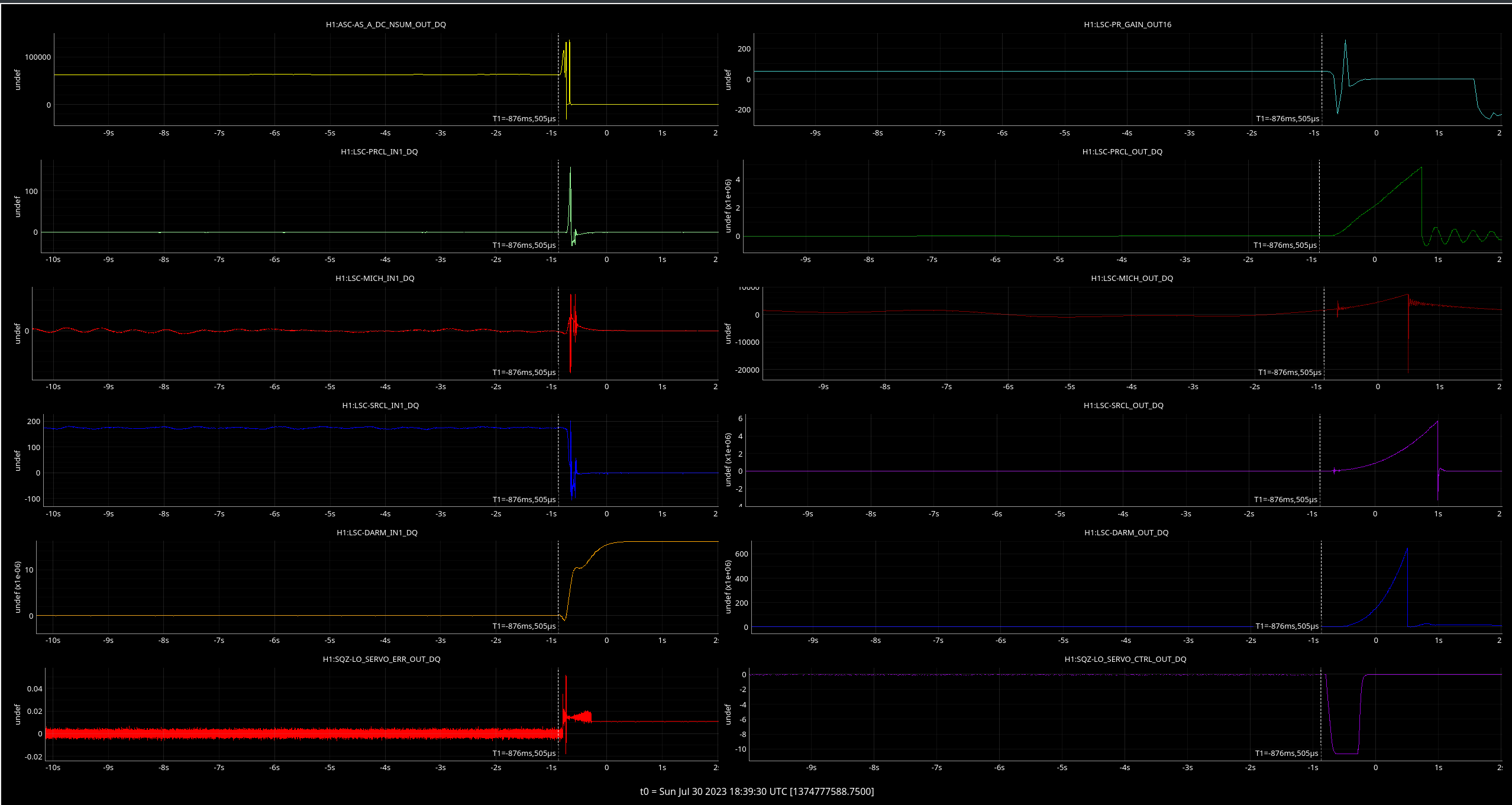The width and height of the screenshot is (1512, 805).
Task: Click the T1 cursor label in the AS_A_DC_NSUM plot
Action: [524, 119]
